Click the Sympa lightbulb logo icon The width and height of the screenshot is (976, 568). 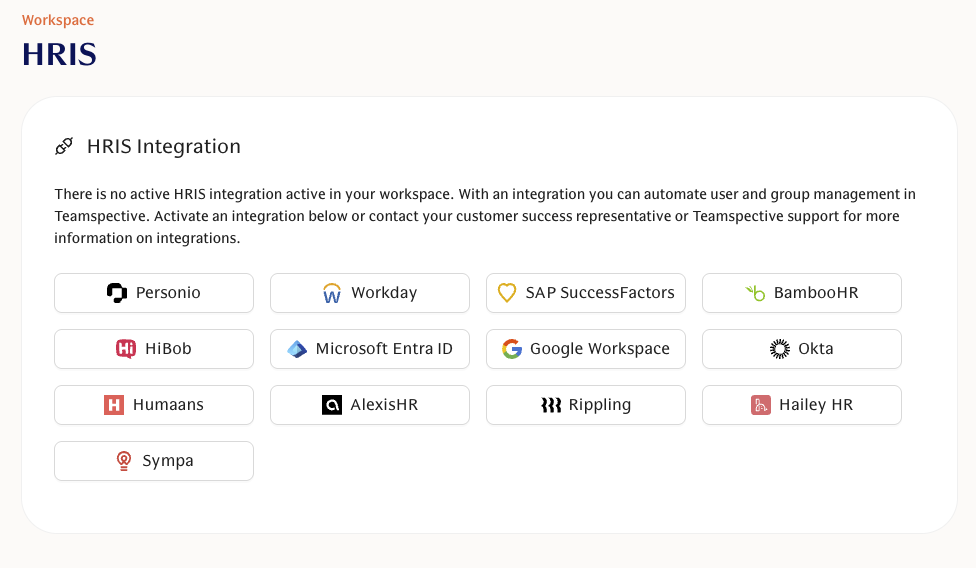point(124,461)
